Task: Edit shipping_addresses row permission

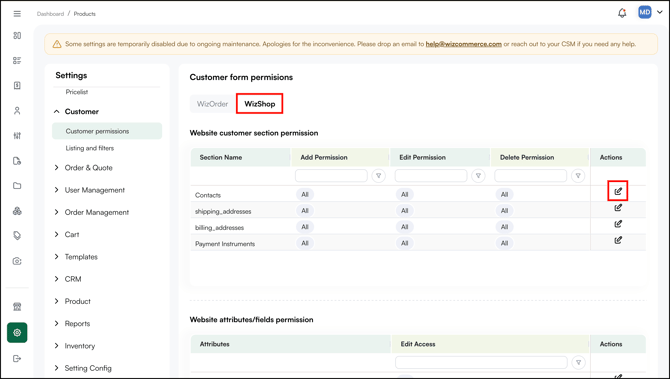Action: click(x=618, y=208)
